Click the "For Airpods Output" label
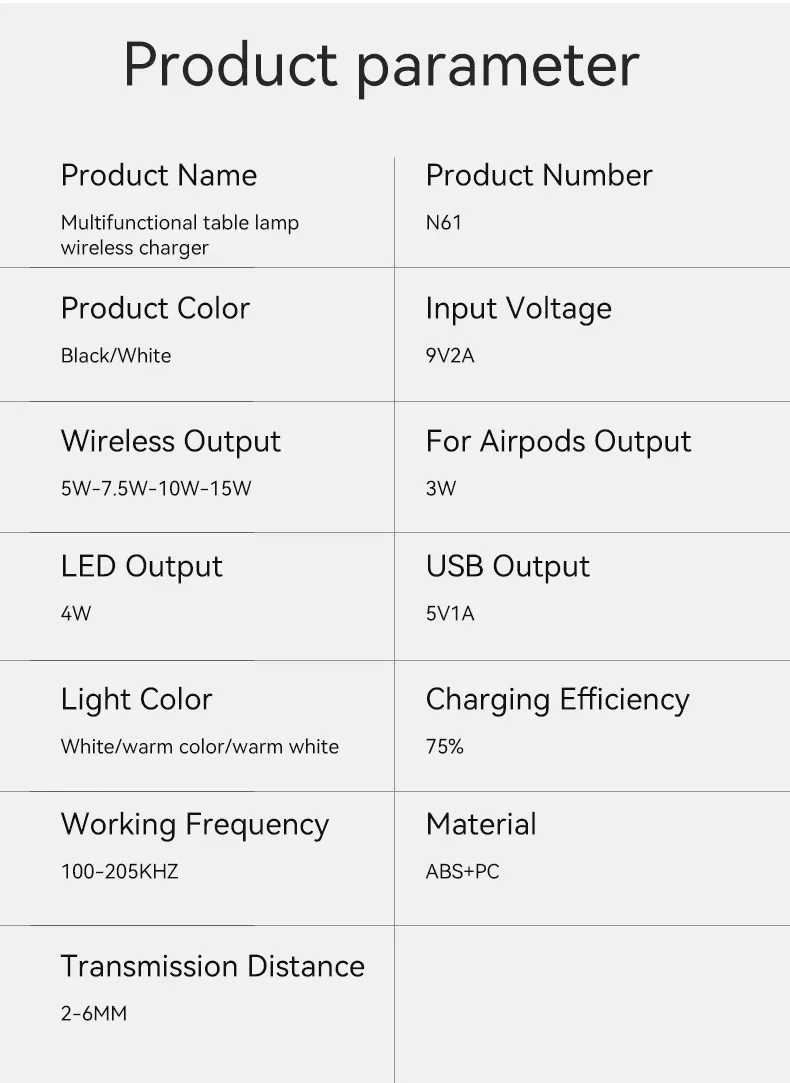Viewport: 790px width, 1083px height. [x=558, y=441]
